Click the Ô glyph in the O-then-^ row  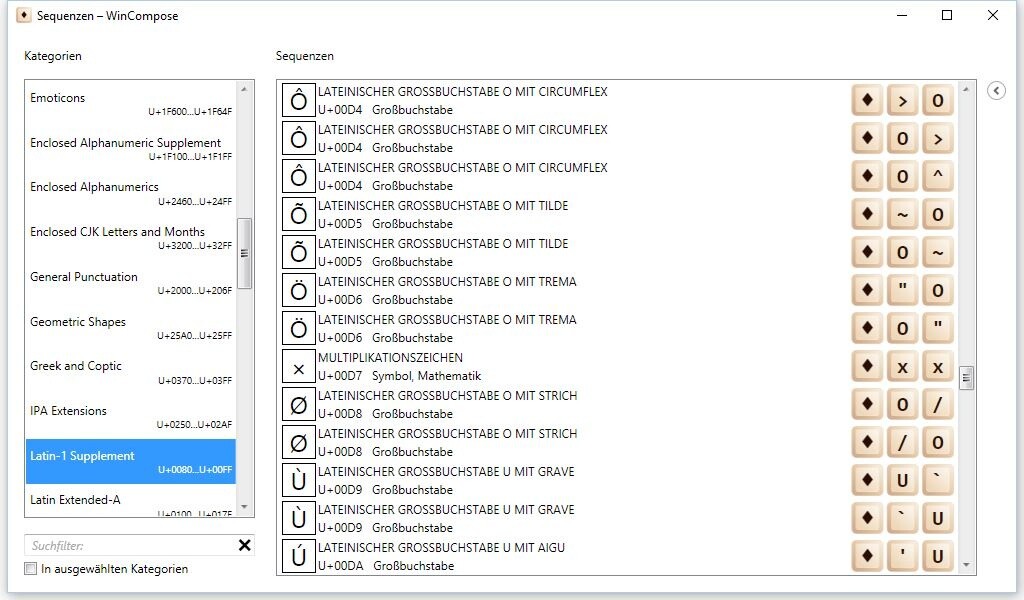pyautogui.click(x=298, y=176)
